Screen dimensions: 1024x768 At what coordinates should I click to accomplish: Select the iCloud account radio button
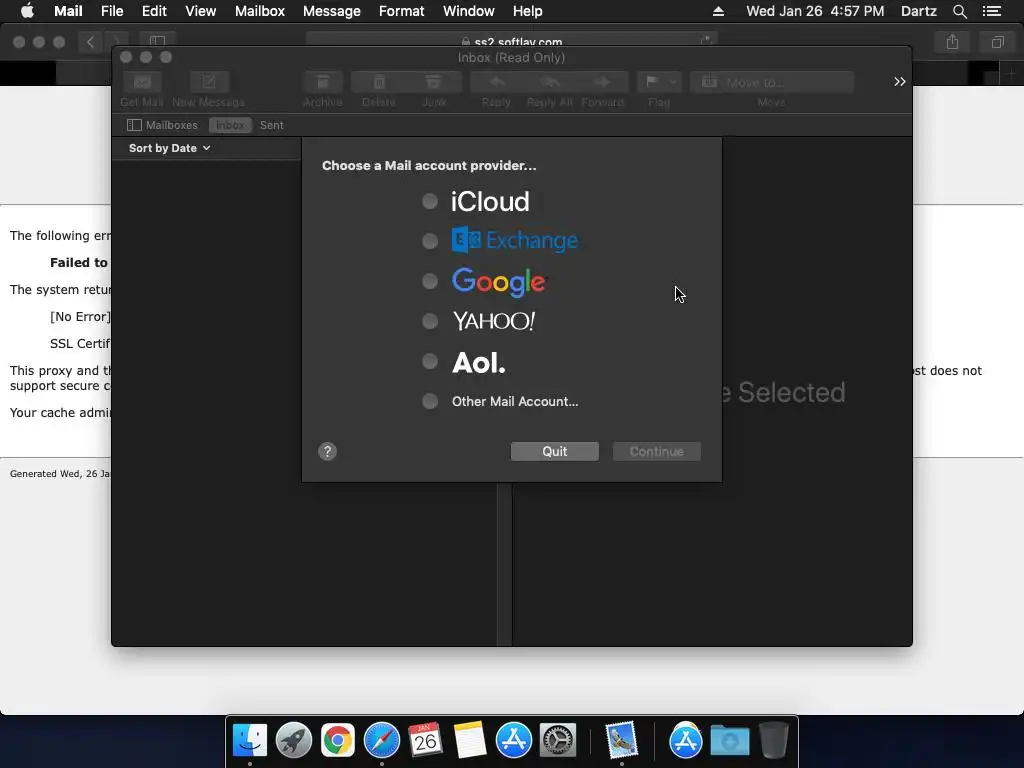pos(430,201)
